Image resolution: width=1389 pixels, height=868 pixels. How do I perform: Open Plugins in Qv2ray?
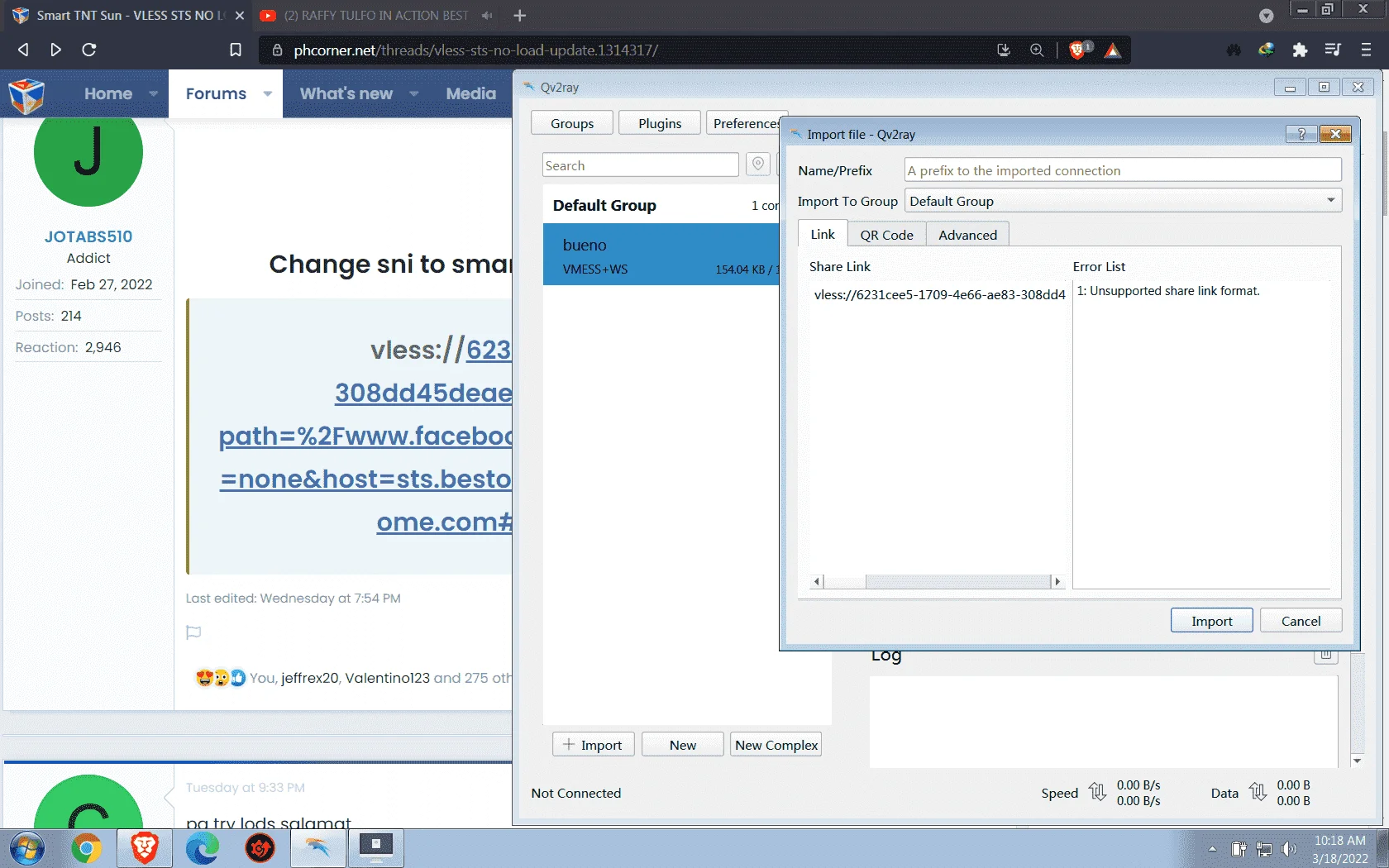click(x=660, y=123)
